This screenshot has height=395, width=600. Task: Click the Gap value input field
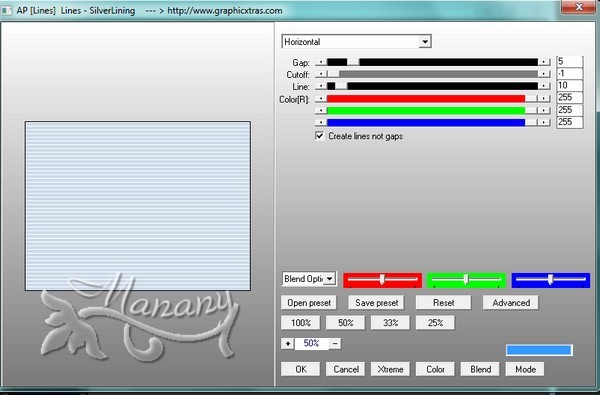pos(569,62)
